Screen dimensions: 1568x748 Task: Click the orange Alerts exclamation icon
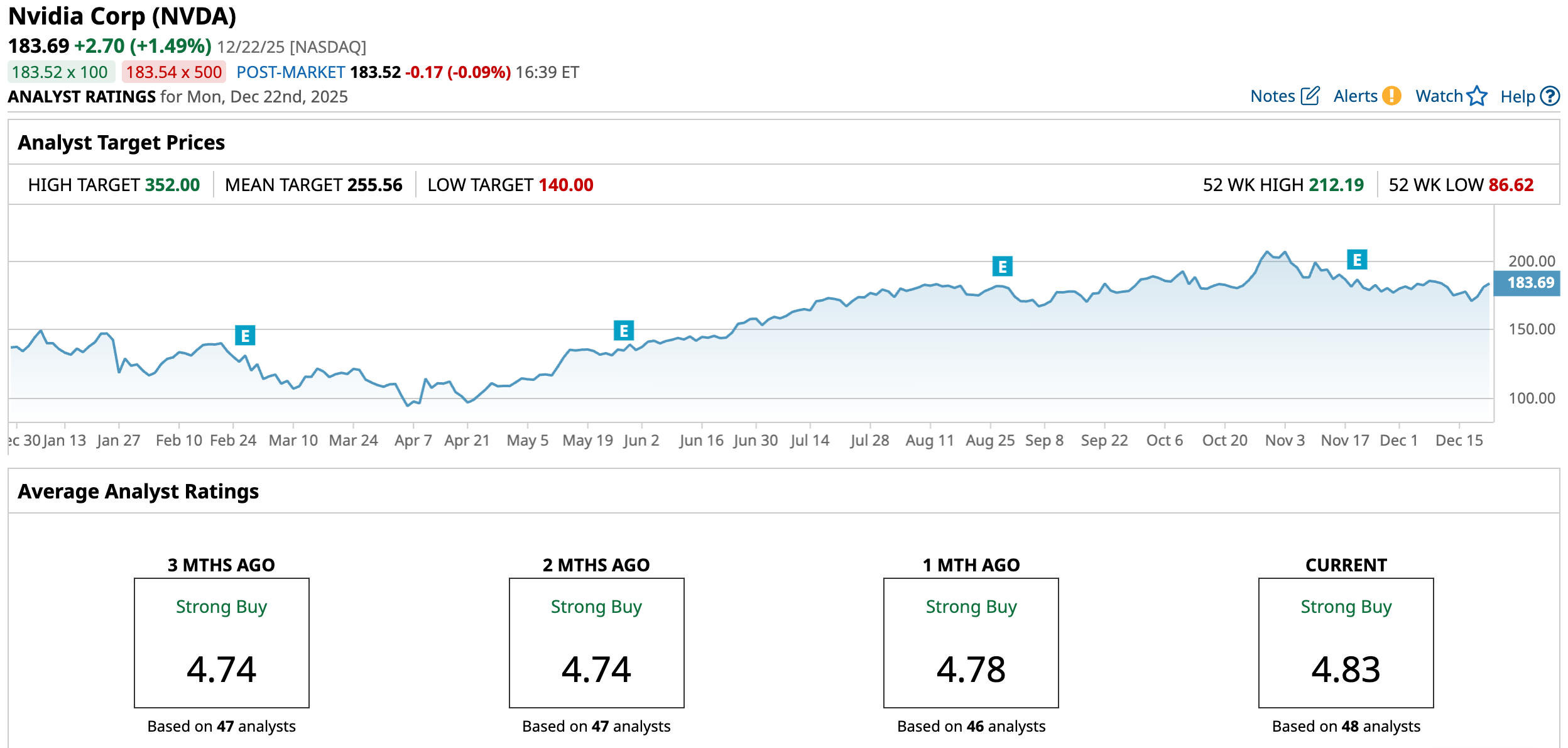(x=1392, y=96)
